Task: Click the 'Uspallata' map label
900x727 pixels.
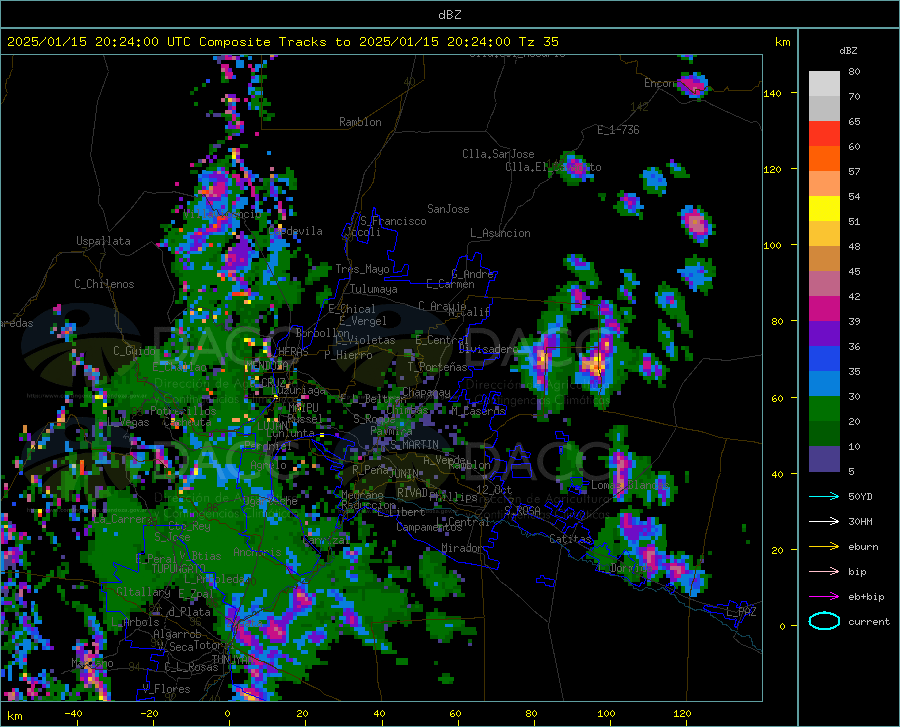Action: pyautogui.click(x=103, y=241)
